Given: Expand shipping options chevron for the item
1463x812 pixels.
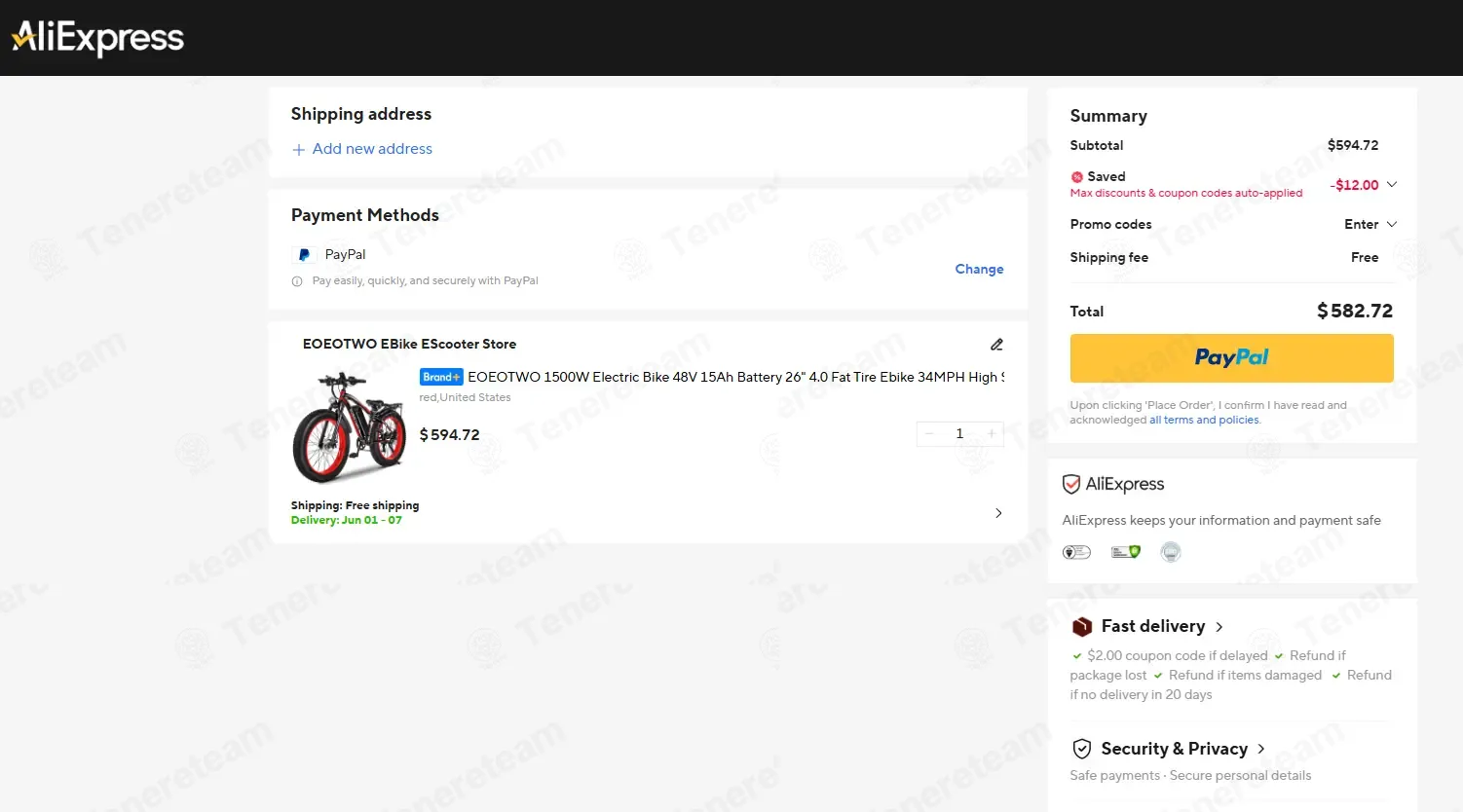Looking at the screenshot, I should 998,513.
